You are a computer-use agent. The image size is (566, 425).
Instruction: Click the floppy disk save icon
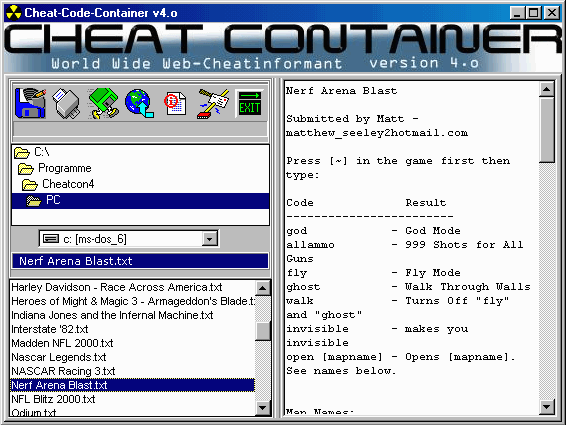click(x=31, y=103)
